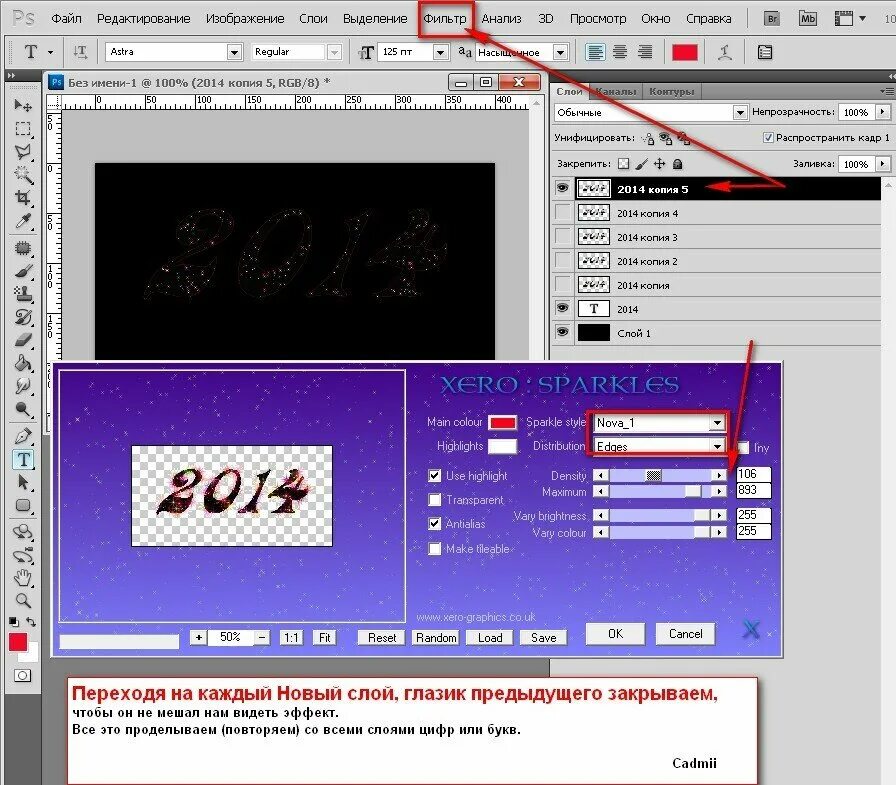Enable the Transparent checkbox

coord(435,499)
